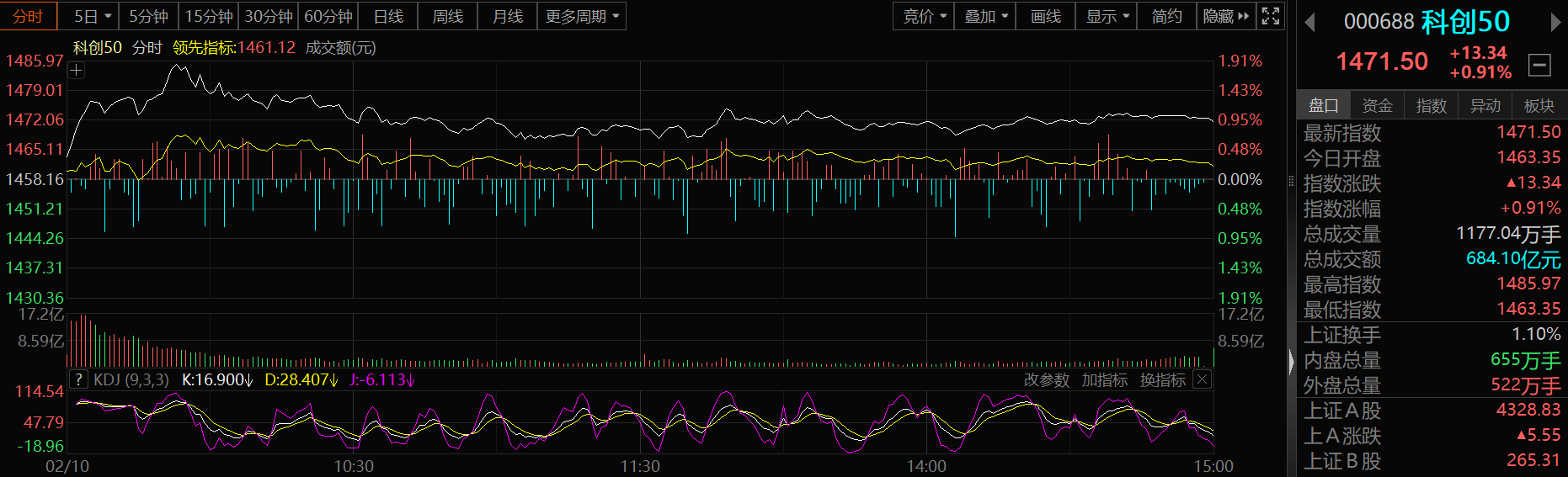Select the 资金 tab in side panel

[1377, 105]
